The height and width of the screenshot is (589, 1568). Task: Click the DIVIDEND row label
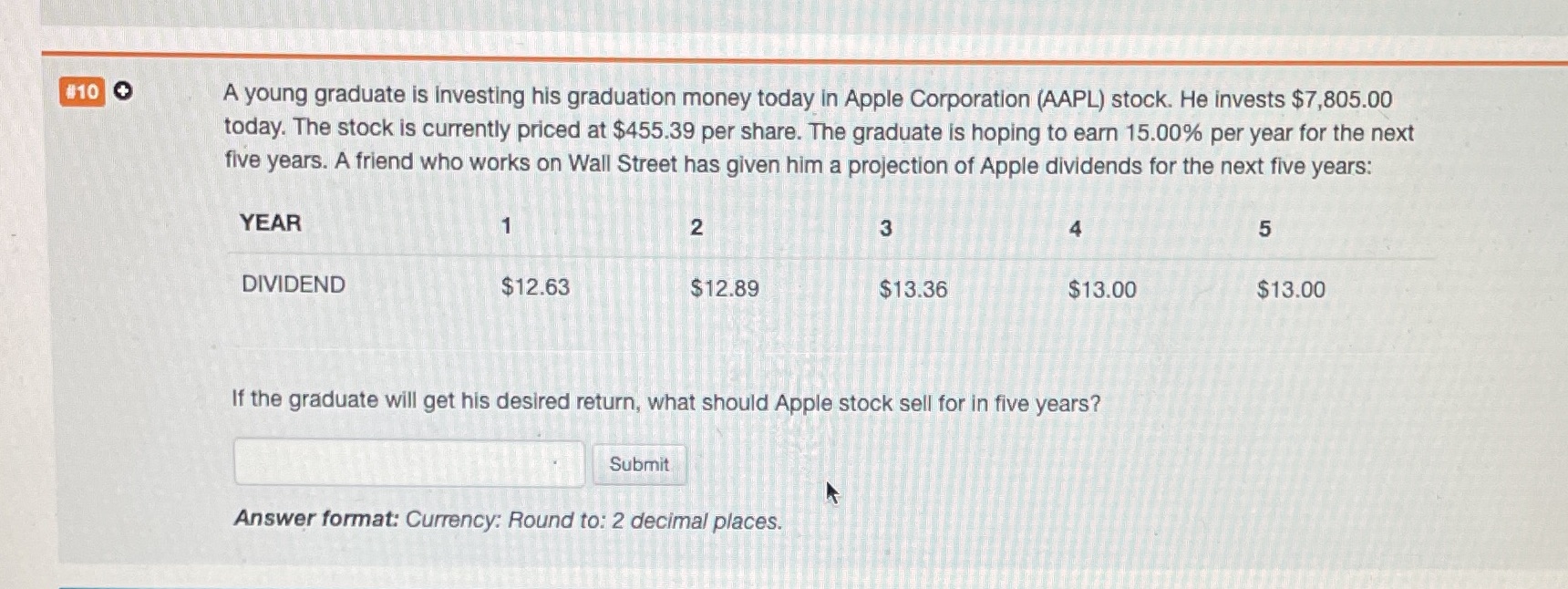(293, 284)
